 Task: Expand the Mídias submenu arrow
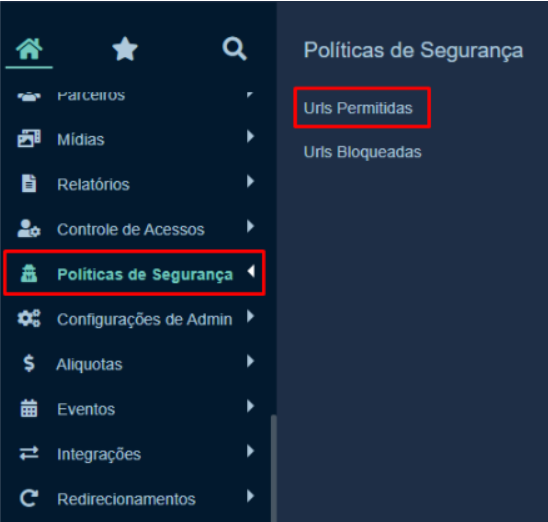[x=250, y=136]
